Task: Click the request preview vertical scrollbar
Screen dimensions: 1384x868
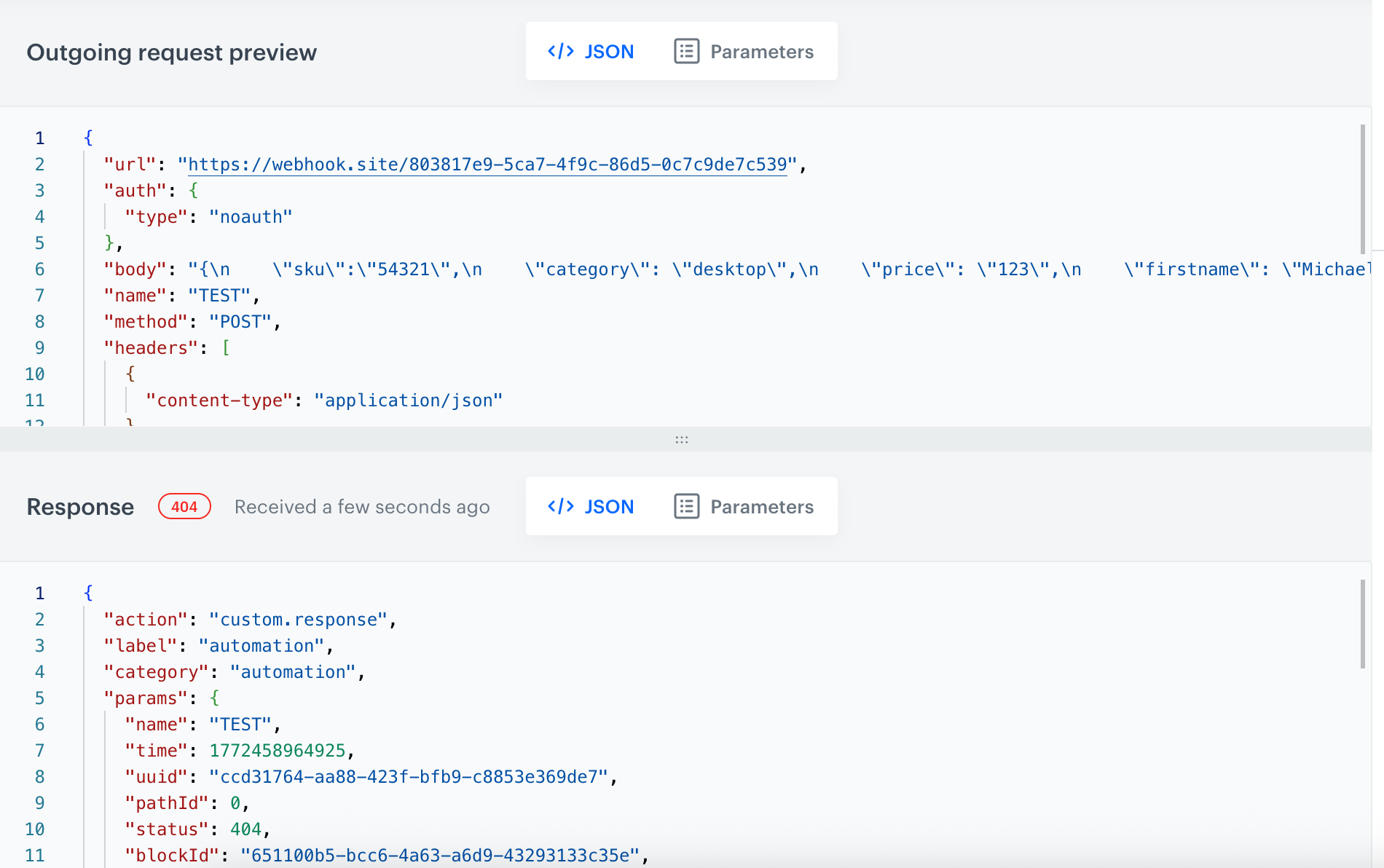Action: pyautogui.click(x=1362, y=189)
